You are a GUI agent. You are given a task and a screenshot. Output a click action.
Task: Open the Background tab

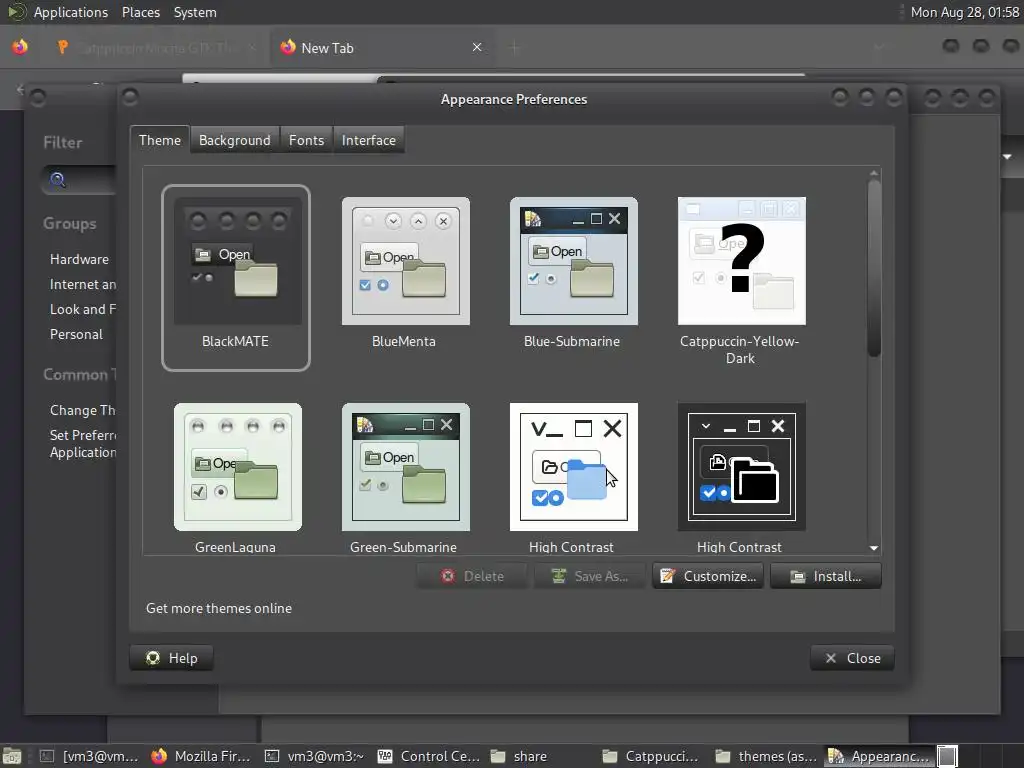[234, 140]
